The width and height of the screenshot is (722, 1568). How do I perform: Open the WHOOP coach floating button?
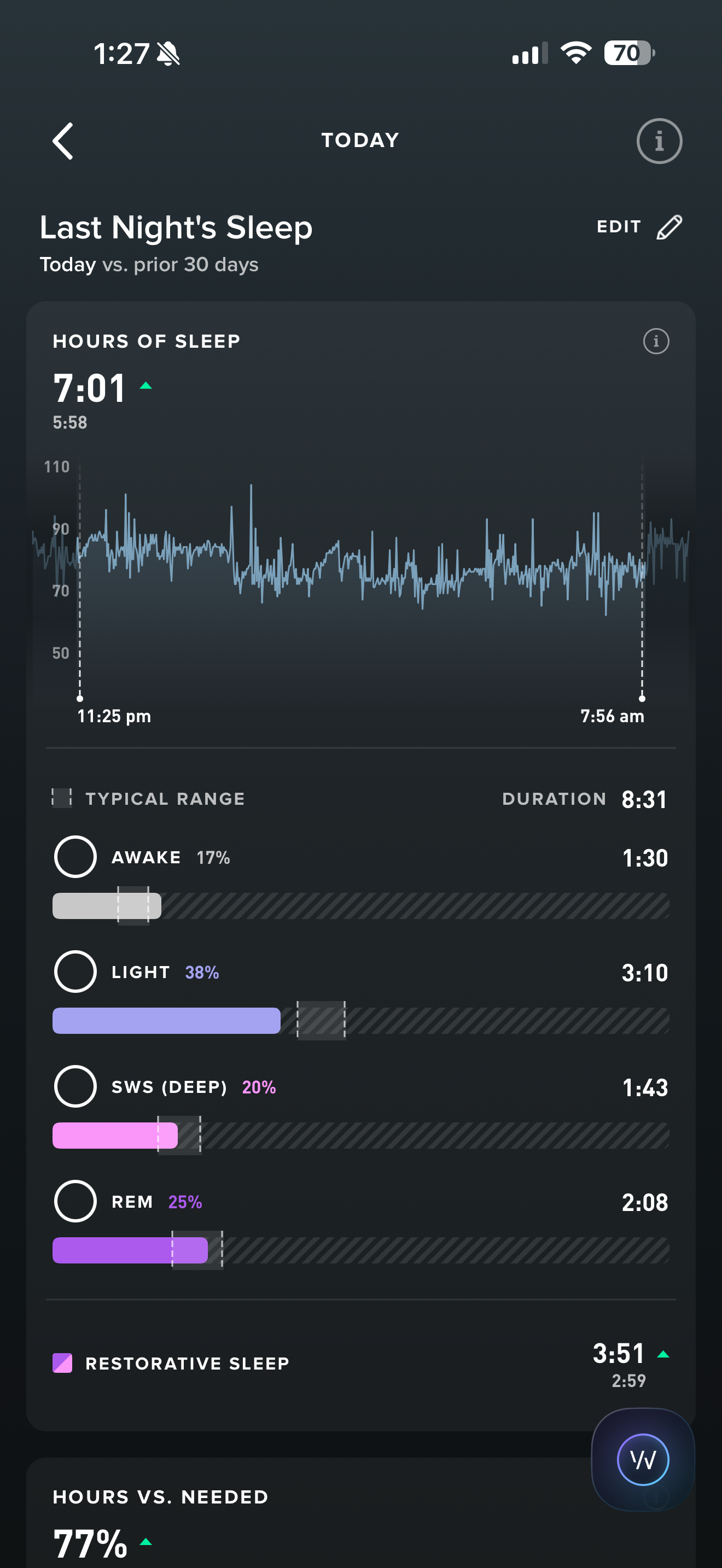point(643,1460)
